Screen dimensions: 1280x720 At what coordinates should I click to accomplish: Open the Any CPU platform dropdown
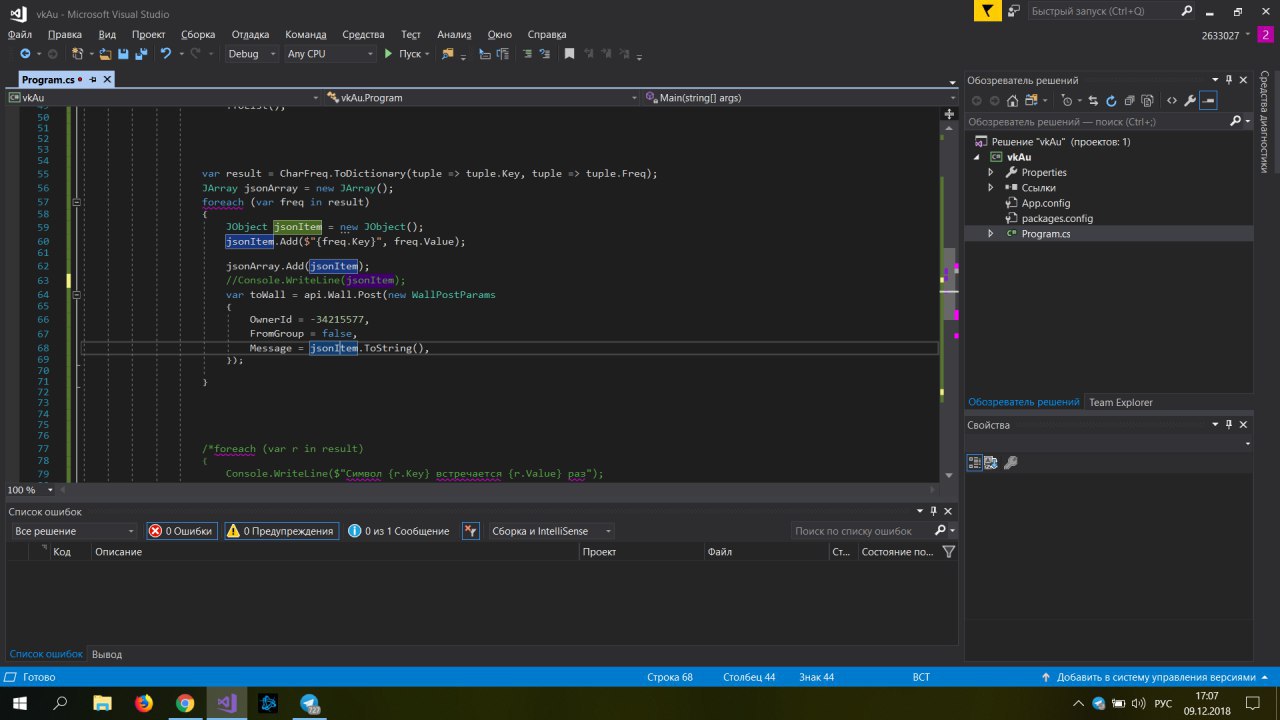coord(329,54)
